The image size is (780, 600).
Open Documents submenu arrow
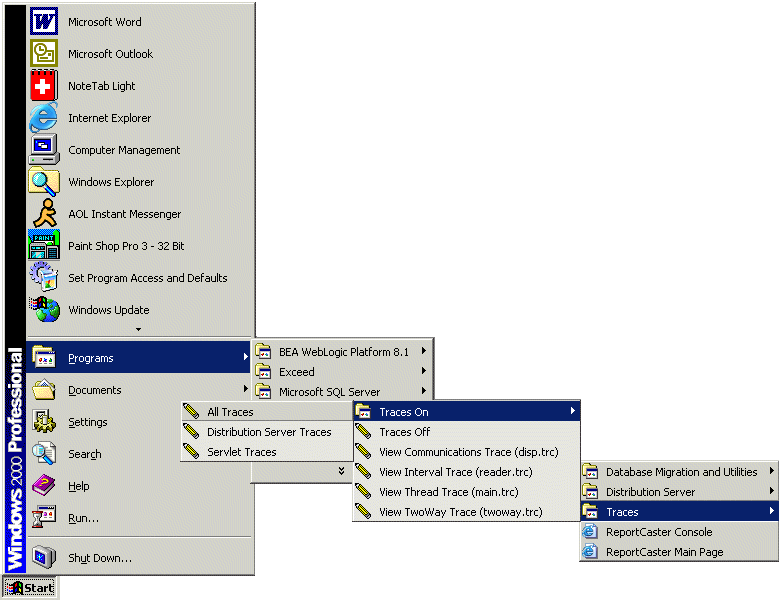(245, 389)
